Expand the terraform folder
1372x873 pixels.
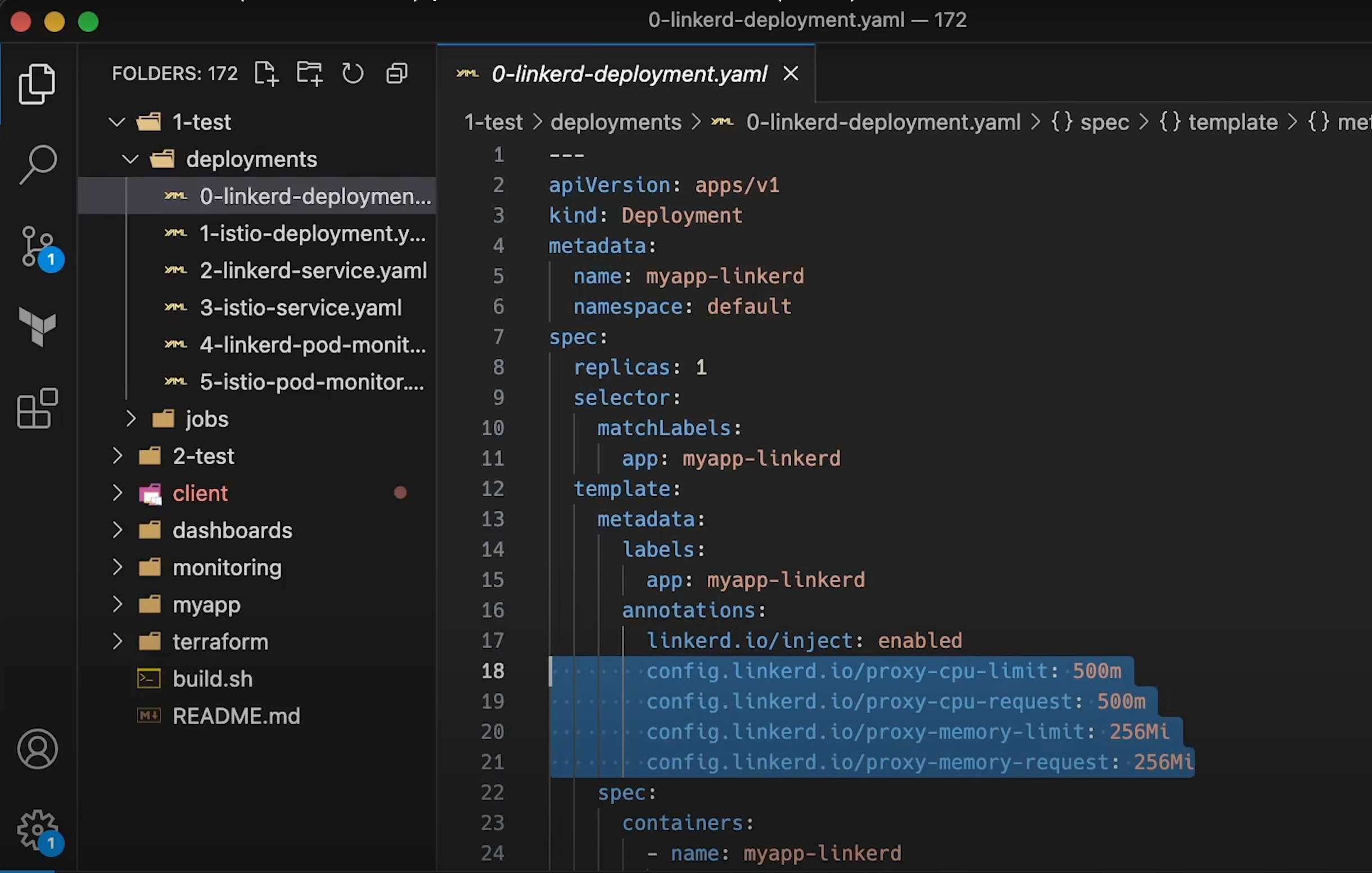click(117, 642)
